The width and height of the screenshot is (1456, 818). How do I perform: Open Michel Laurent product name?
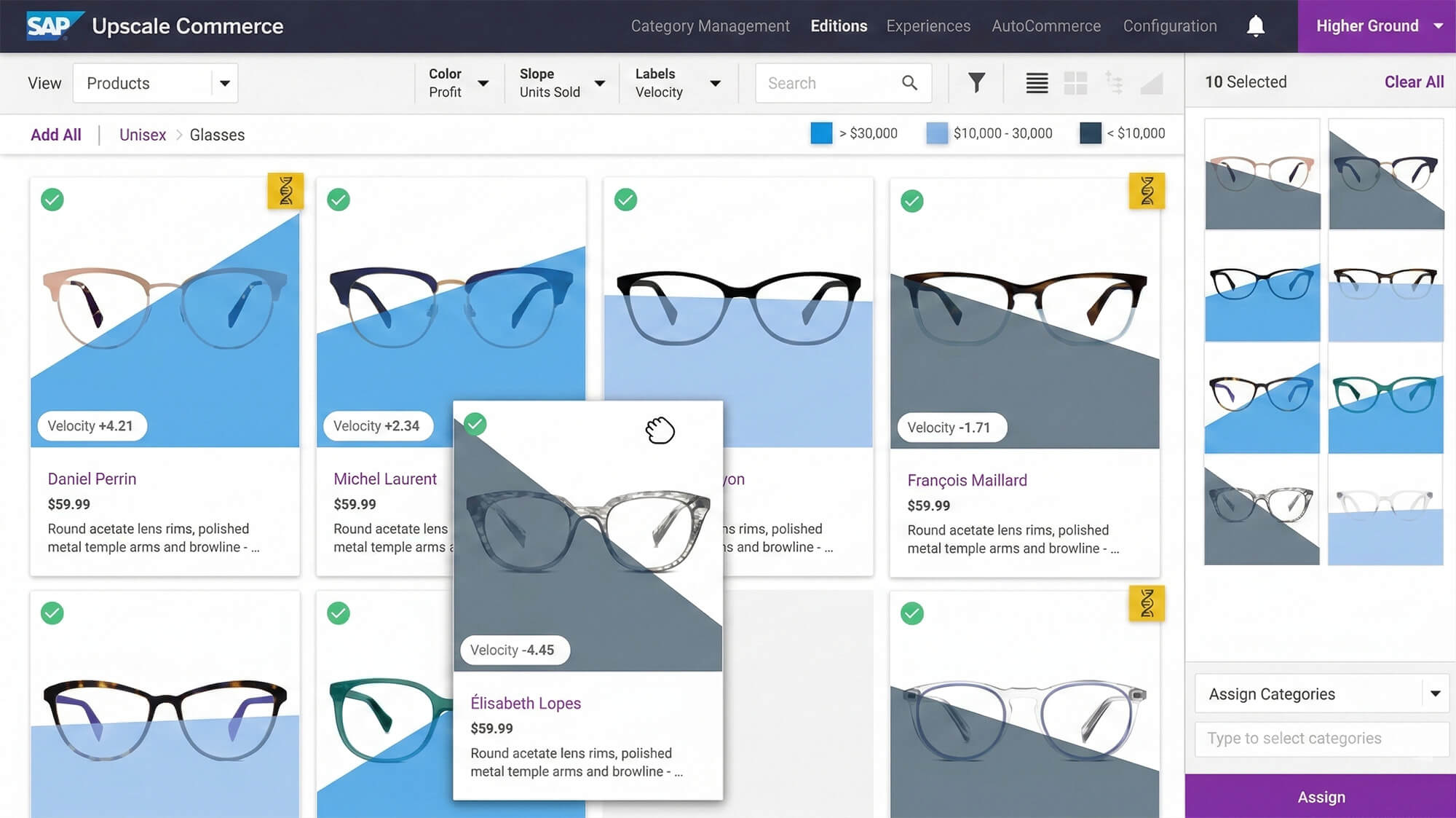coord(385,479)
